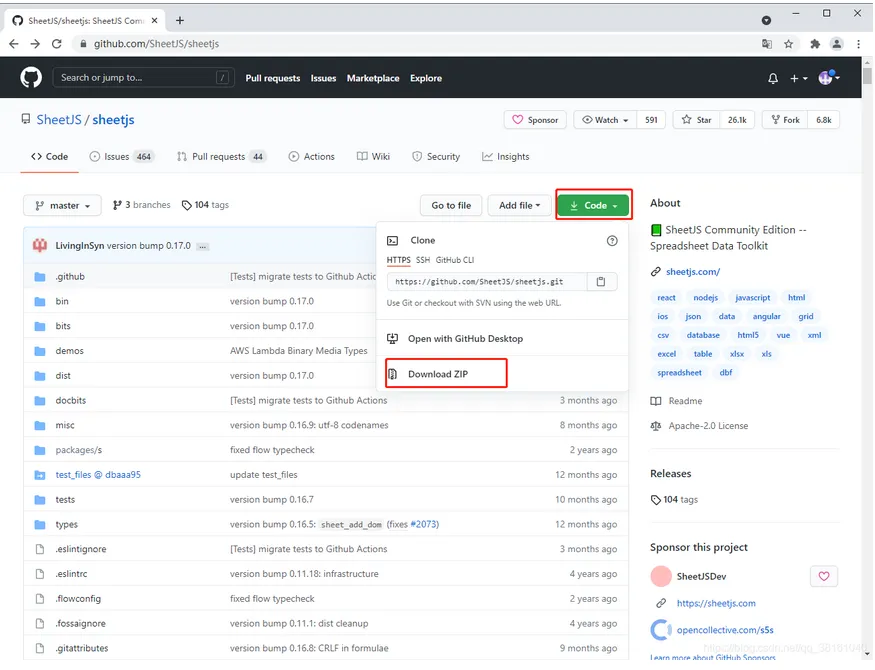Open Chrome three-dot menu
The image size is (875, 670).
click(x=858, y=44)
